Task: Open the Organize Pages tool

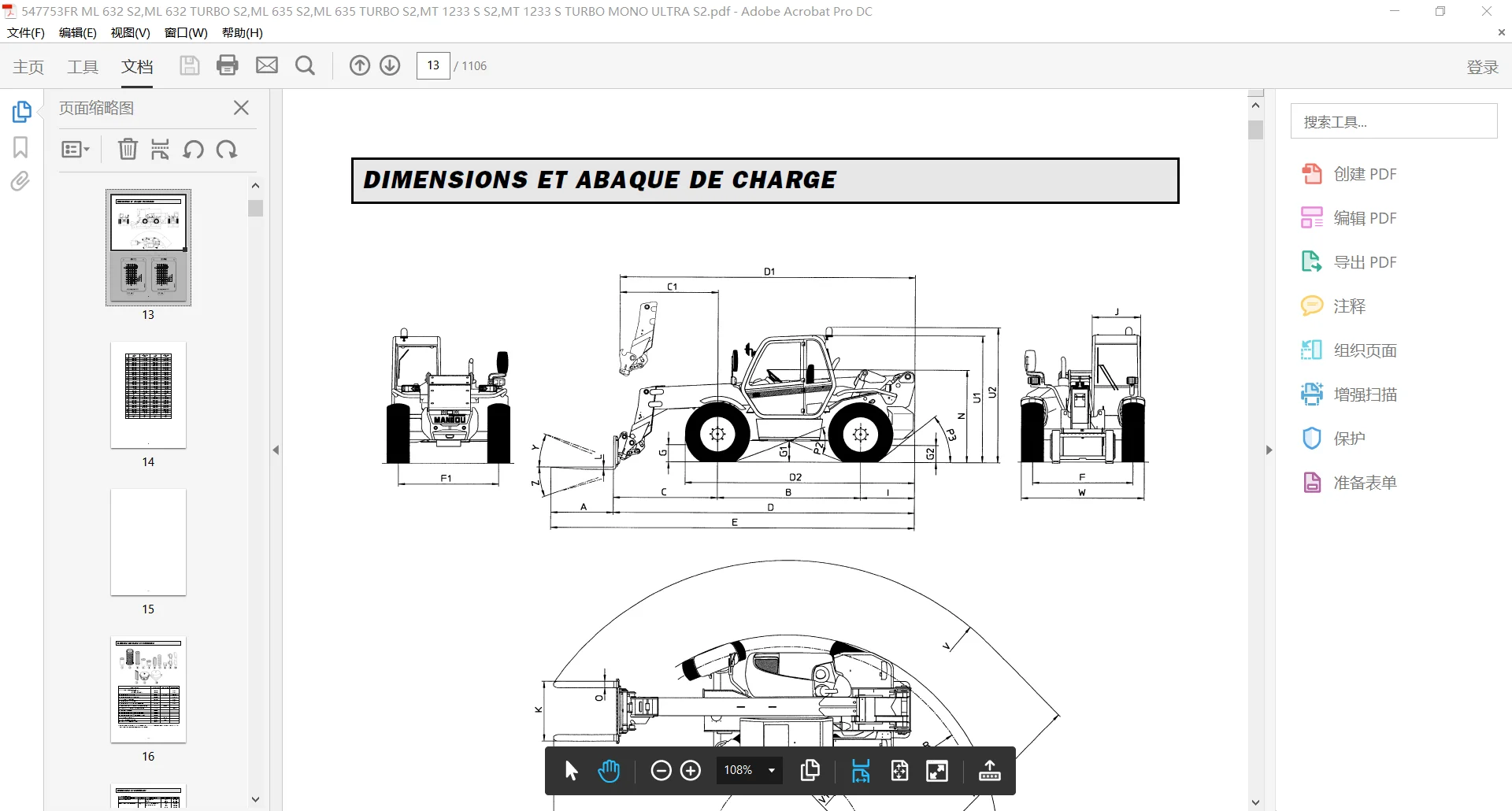Action: (x=1348, y=350)
